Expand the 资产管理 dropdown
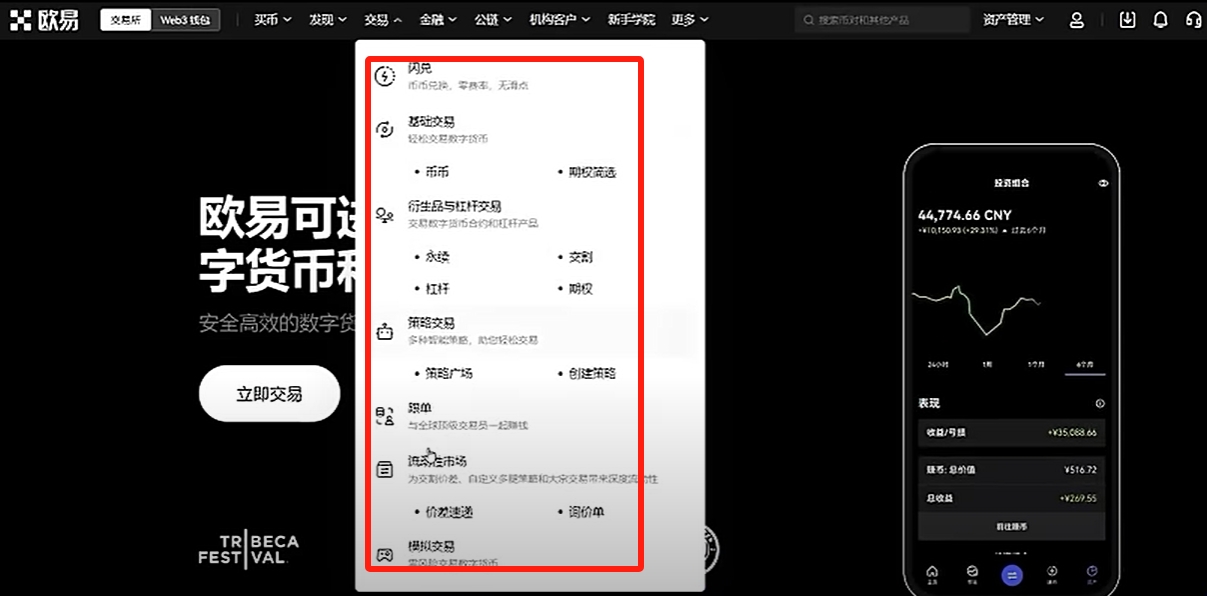 [1013, 19]
